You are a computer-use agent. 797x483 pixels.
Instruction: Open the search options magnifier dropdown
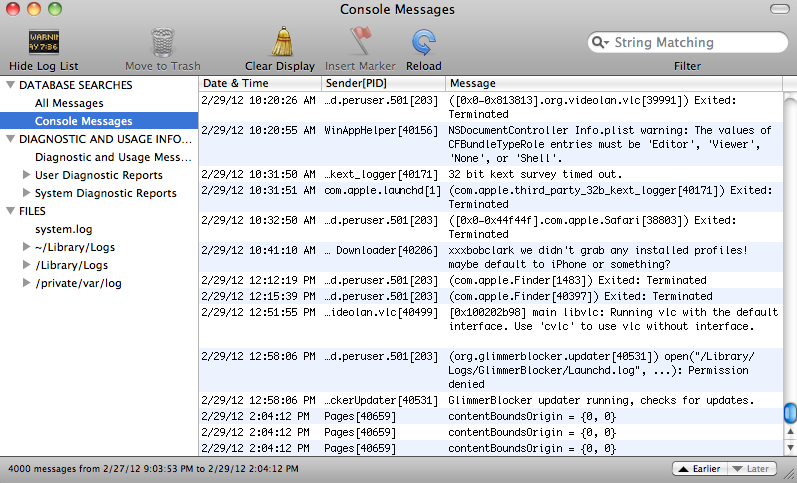600,42
